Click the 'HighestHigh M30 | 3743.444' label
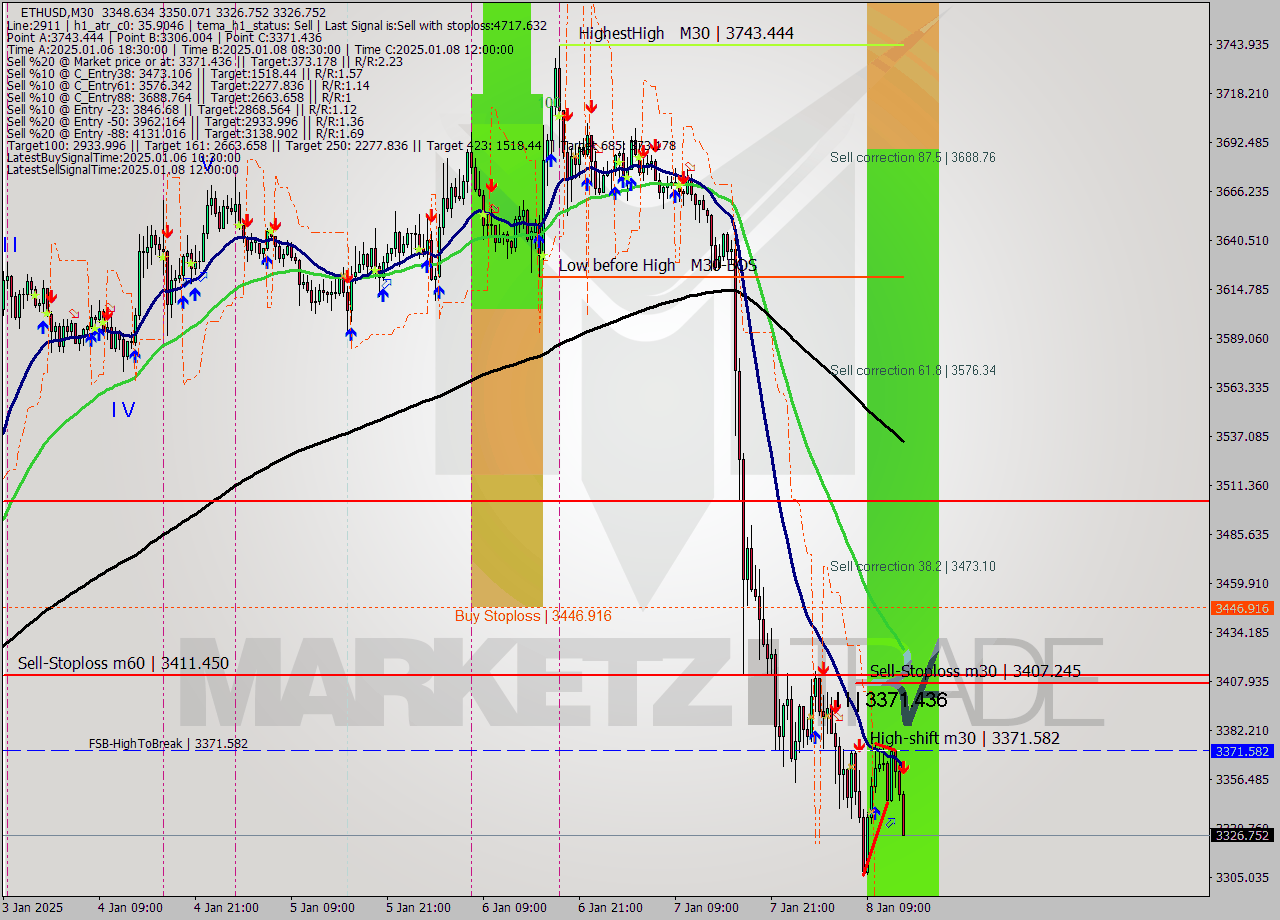 [x=686, y=33]
